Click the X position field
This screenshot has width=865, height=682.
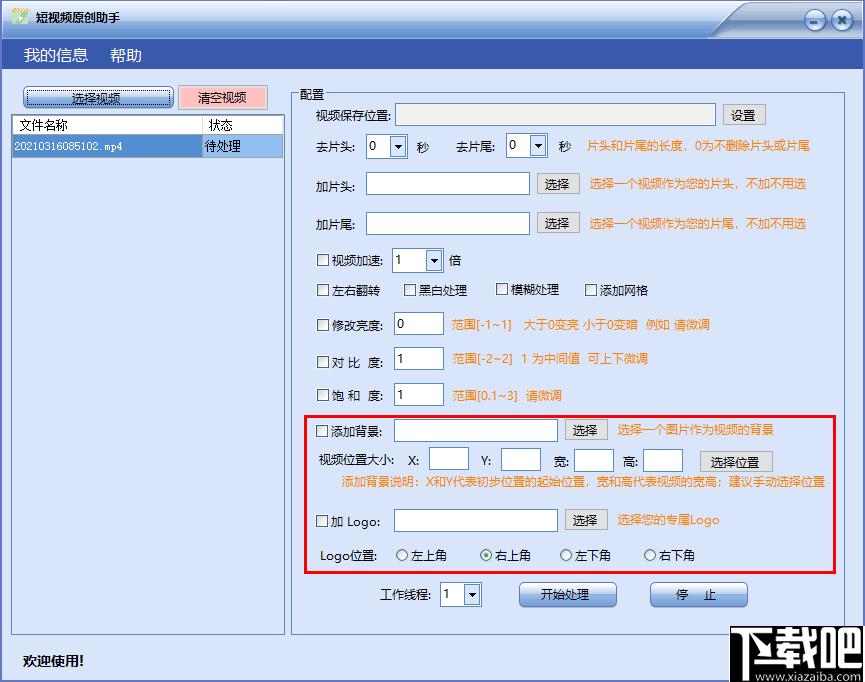[x=449, y=459]
